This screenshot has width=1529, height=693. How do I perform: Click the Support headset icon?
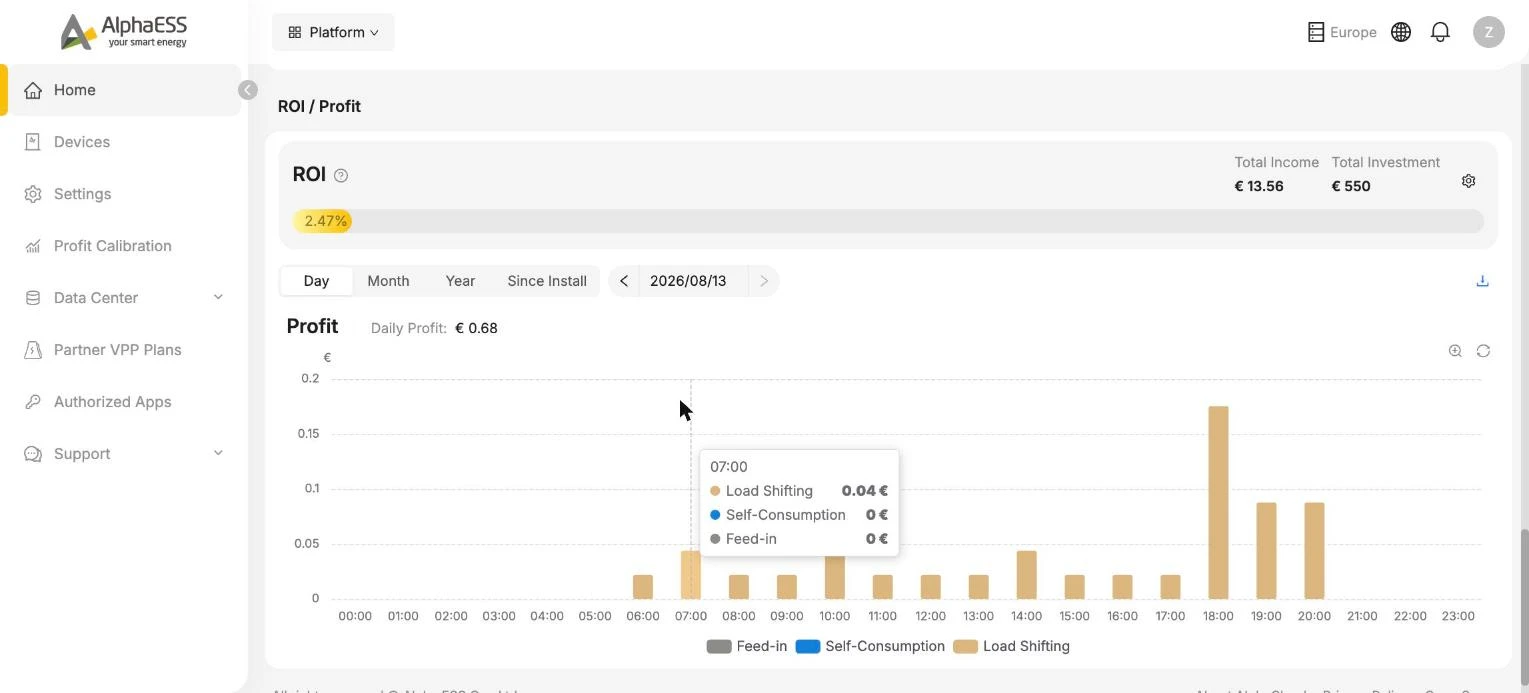tap(33, 454)
